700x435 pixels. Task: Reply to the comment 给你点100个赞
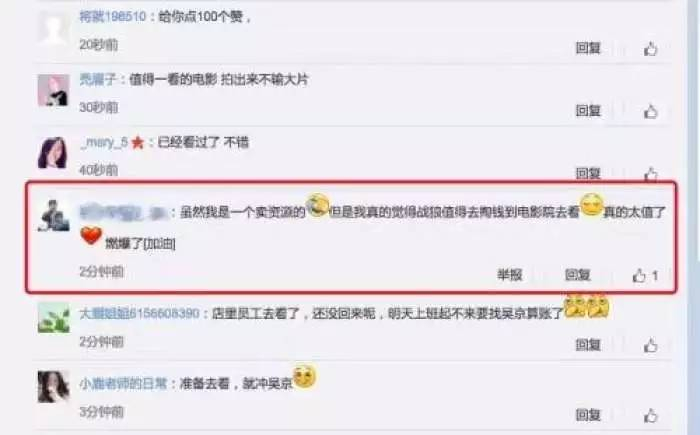point(588,48)
